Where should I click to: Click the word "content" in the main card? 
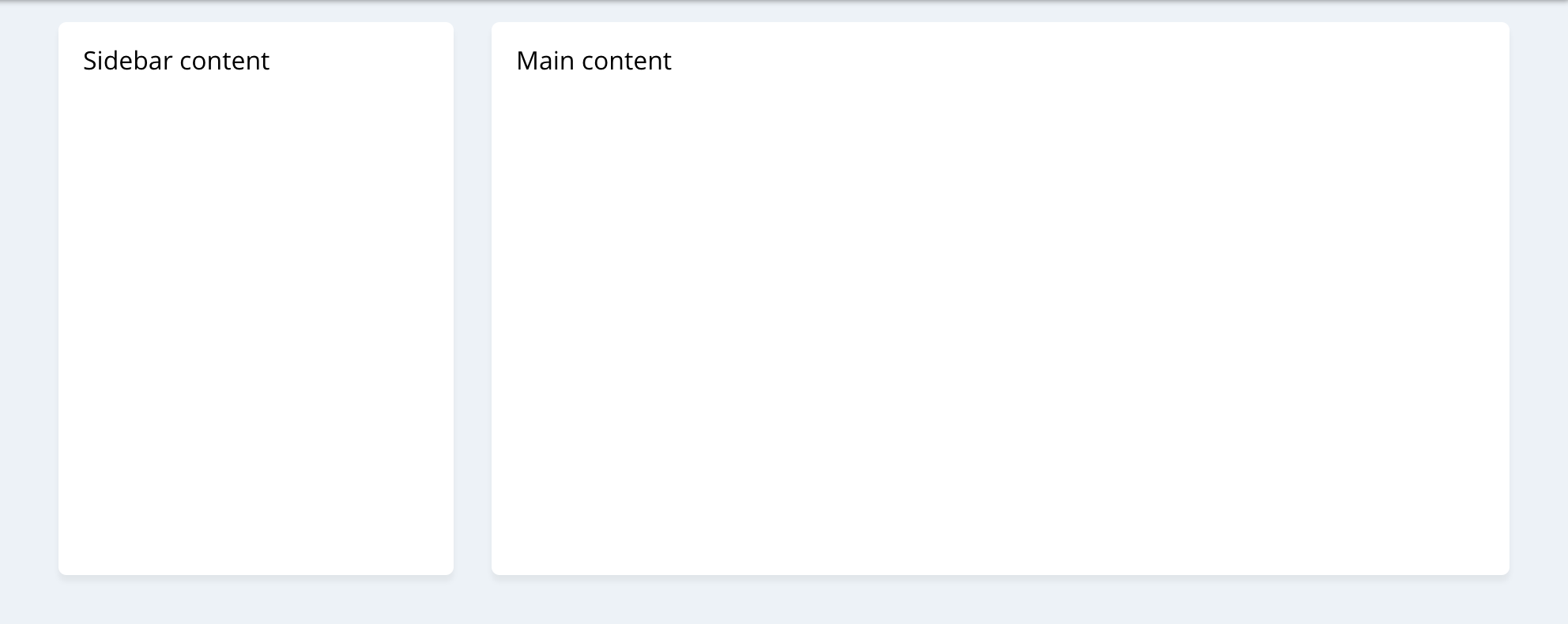coord(627,61)
